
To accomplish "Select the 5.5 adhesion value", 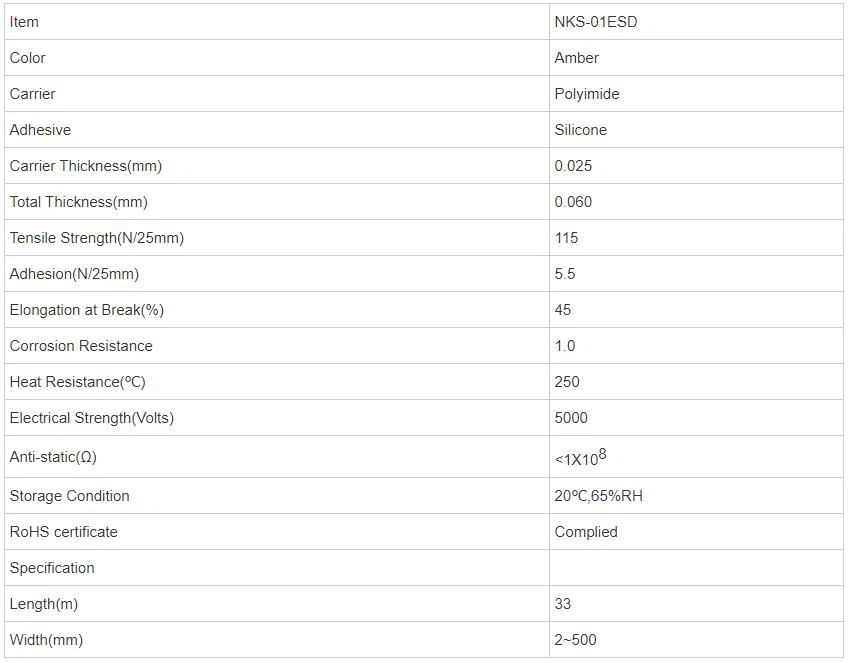I will point(565,274).
